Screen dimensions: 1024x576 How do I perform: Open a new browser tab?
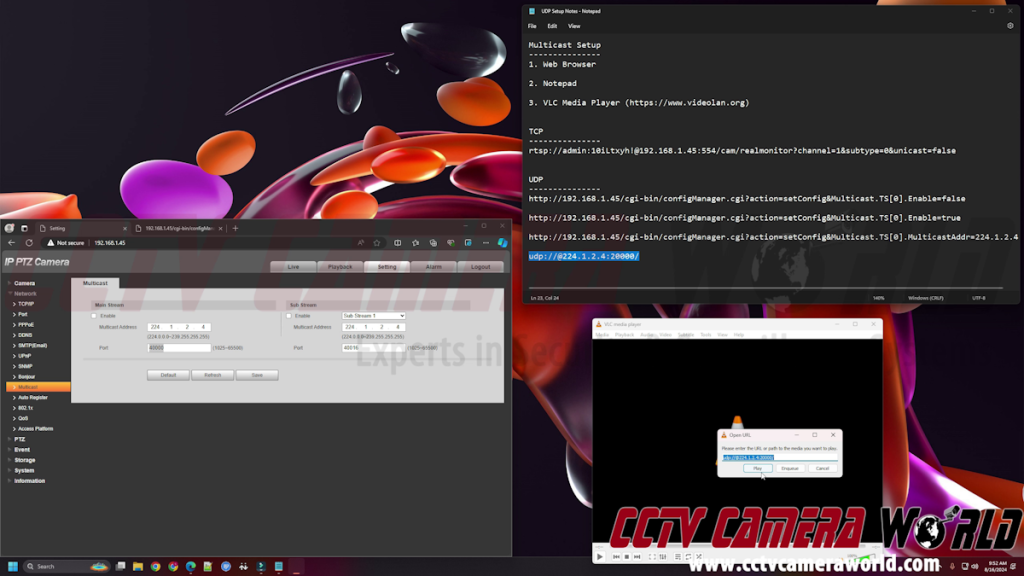(x=235, y=229)
